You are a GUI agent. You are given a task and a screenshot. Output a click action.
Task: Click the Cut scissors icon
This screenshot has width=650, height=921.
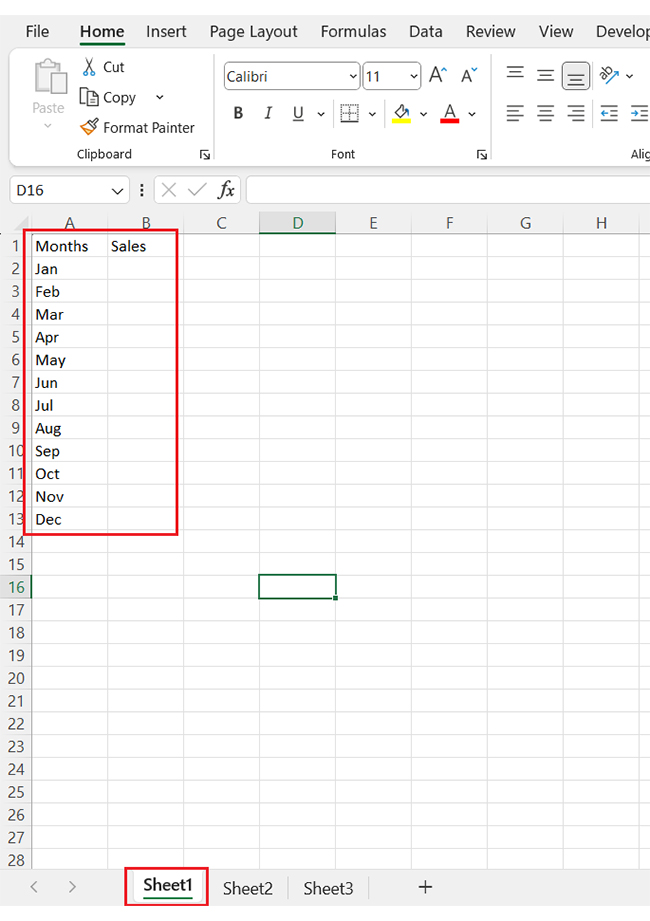(x=89, y=67)
